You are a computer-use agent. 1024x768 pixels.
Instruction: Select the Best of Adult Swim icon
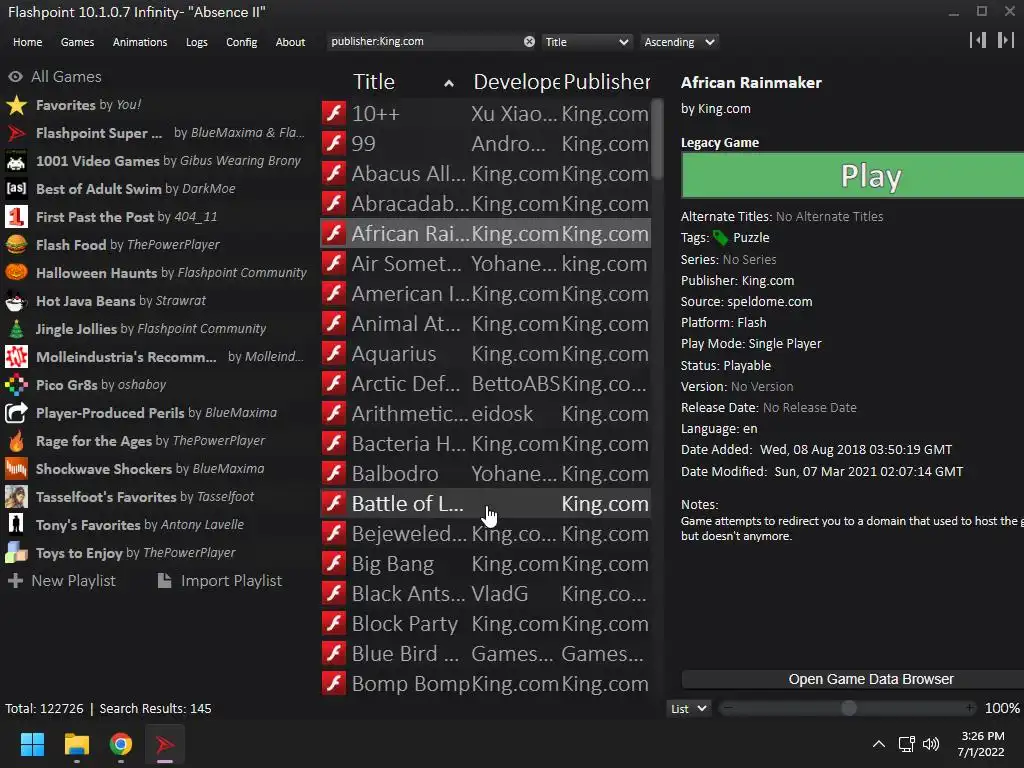[x=16, y=189]
